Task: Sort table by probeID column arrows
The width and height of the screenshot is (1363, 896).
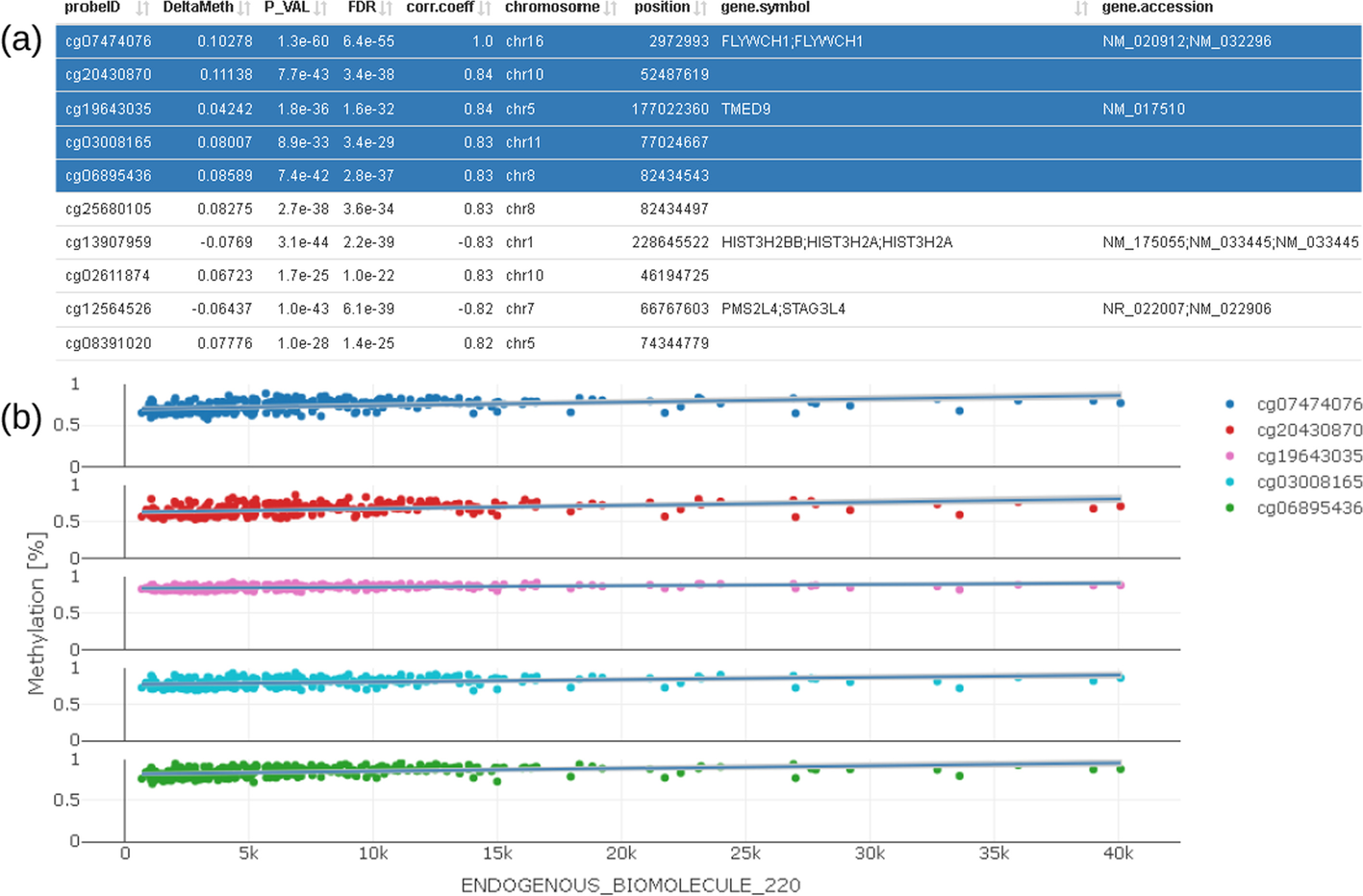Action: tap(142, 9)
